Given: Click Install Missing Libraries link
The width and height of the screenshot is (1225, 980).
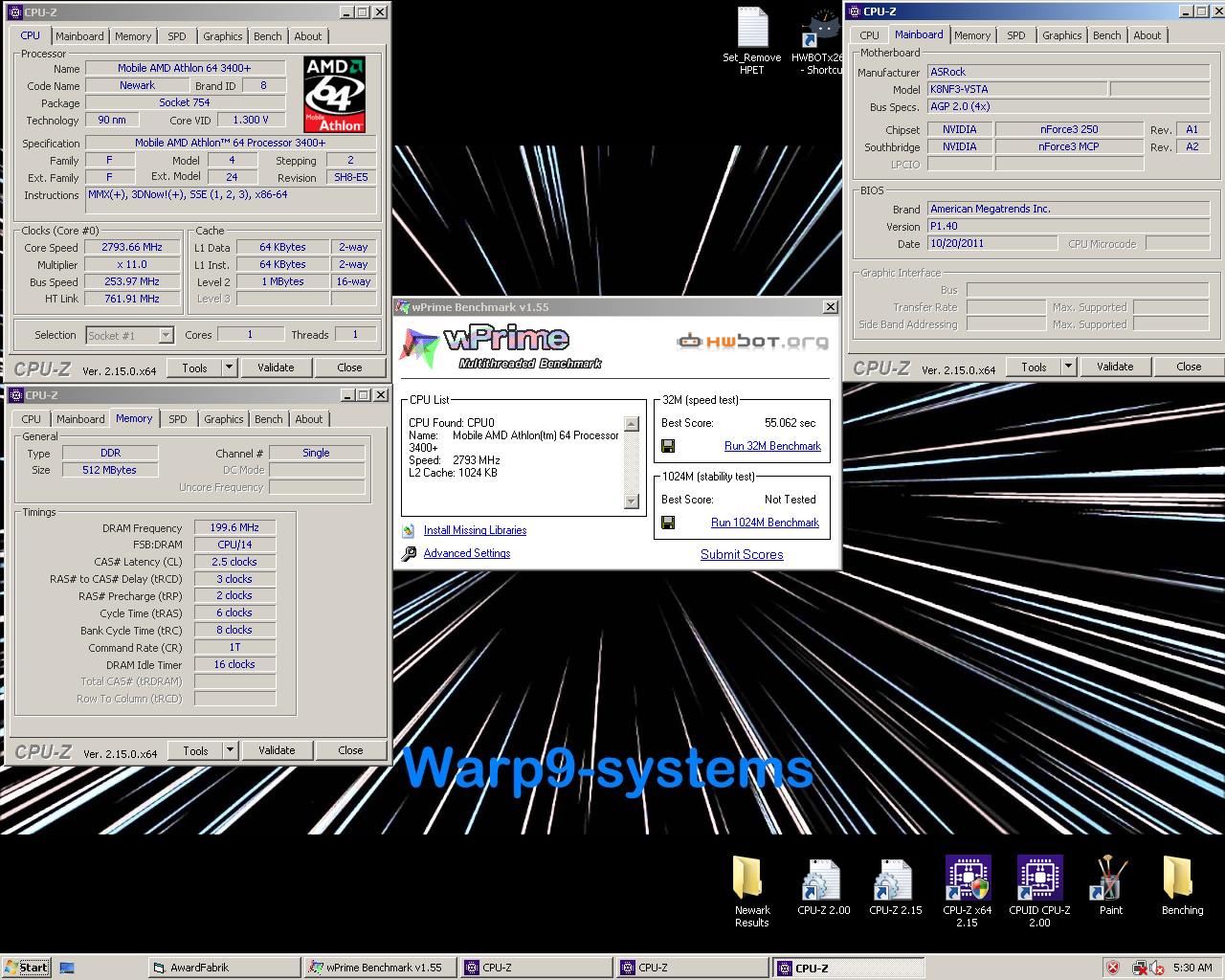Looking at the screenshot, I should coord(475,530).
